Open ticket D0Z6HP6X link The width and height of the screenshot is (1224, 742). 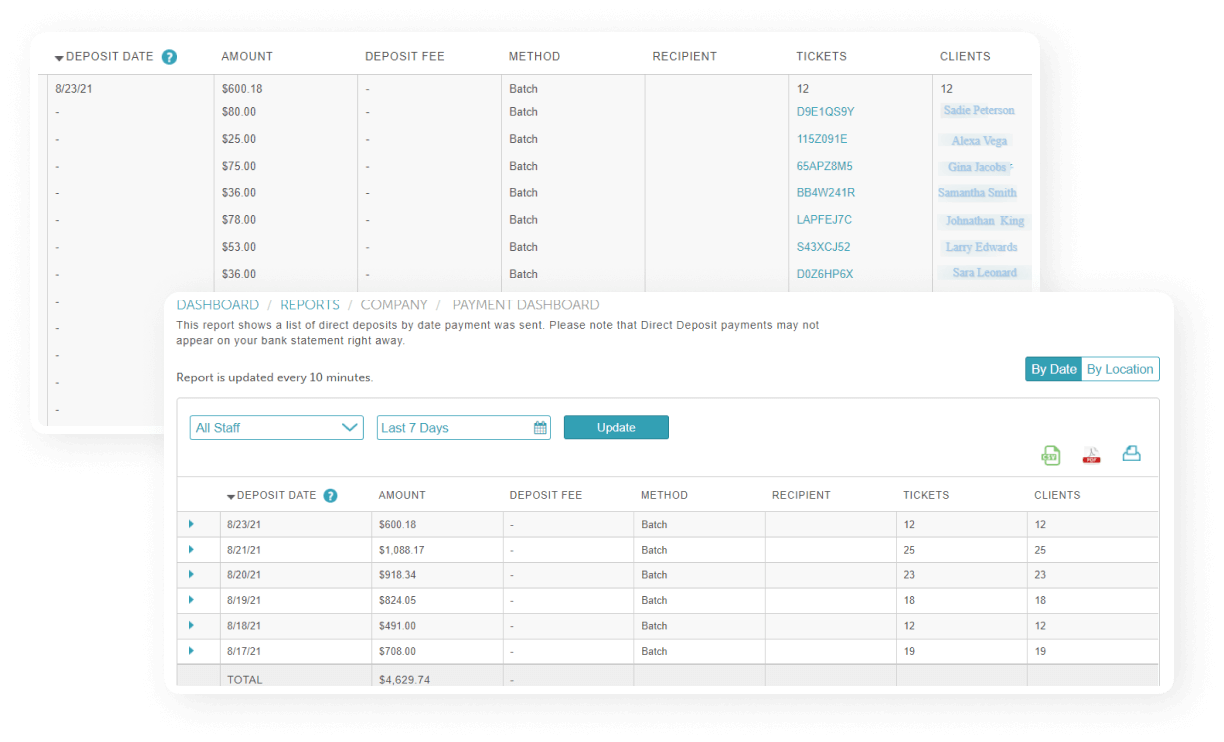click(825, 273)
